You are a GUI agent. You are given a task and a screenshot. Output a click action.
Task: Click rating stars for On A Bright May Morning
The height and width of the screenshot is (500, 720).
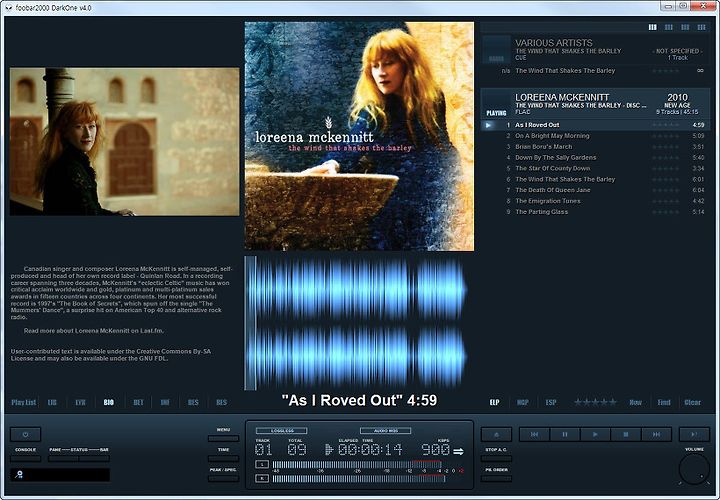point(665,136)
